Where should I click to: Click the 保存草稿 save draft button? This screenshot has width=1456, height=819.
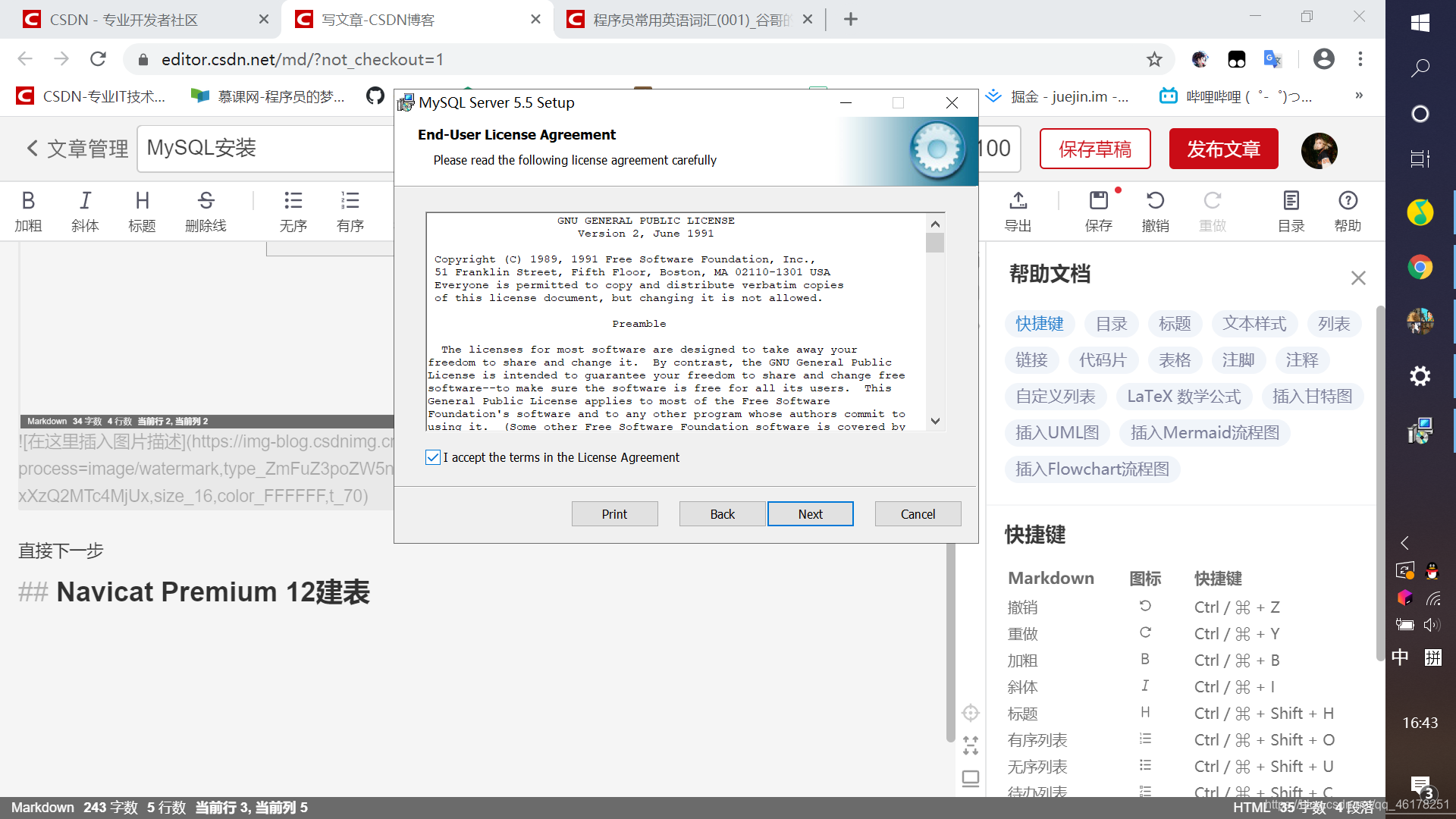click(1095, 149)
